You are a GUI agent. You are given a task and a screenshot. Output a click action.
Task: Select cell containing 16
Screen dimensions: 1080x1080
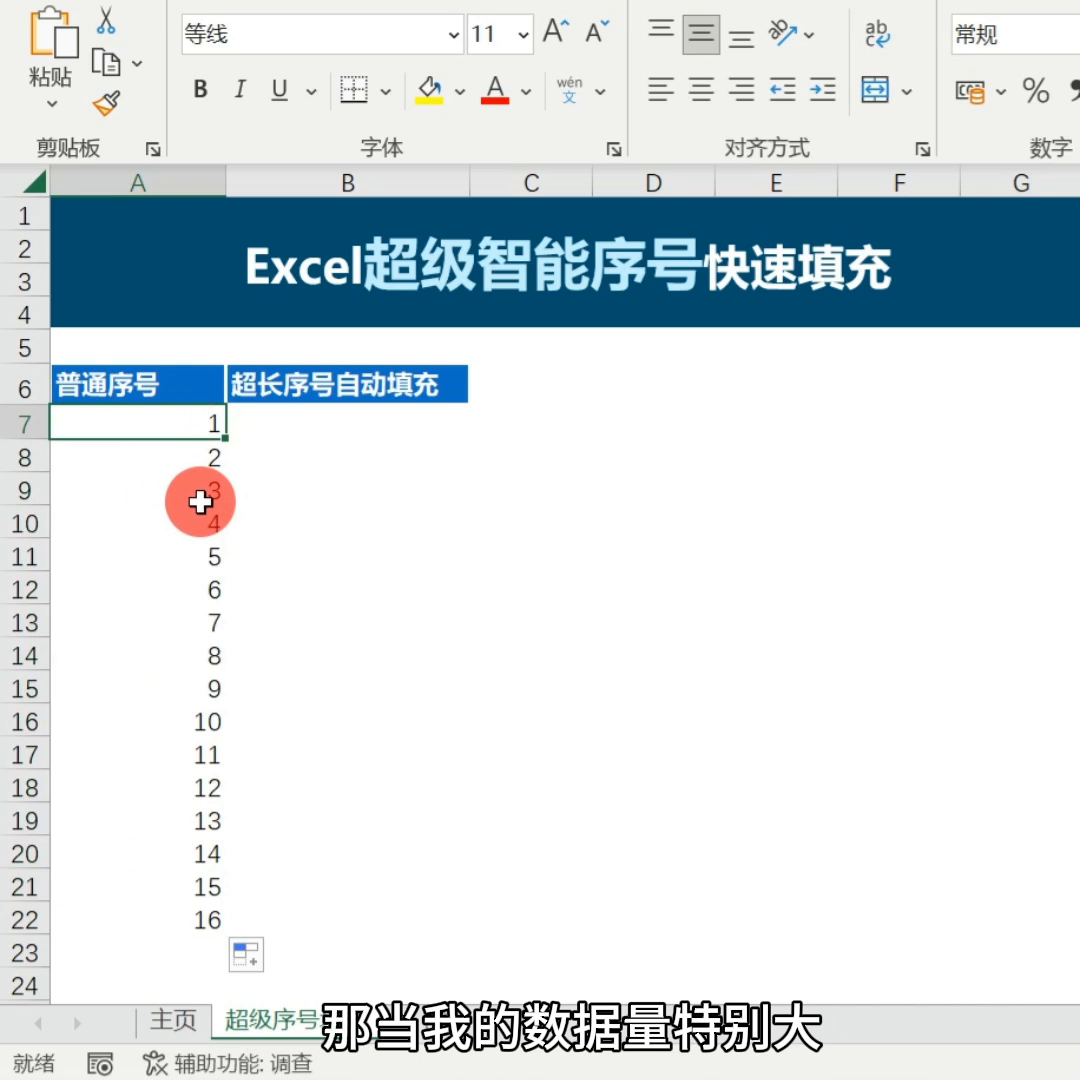click(x=138, y=920)
